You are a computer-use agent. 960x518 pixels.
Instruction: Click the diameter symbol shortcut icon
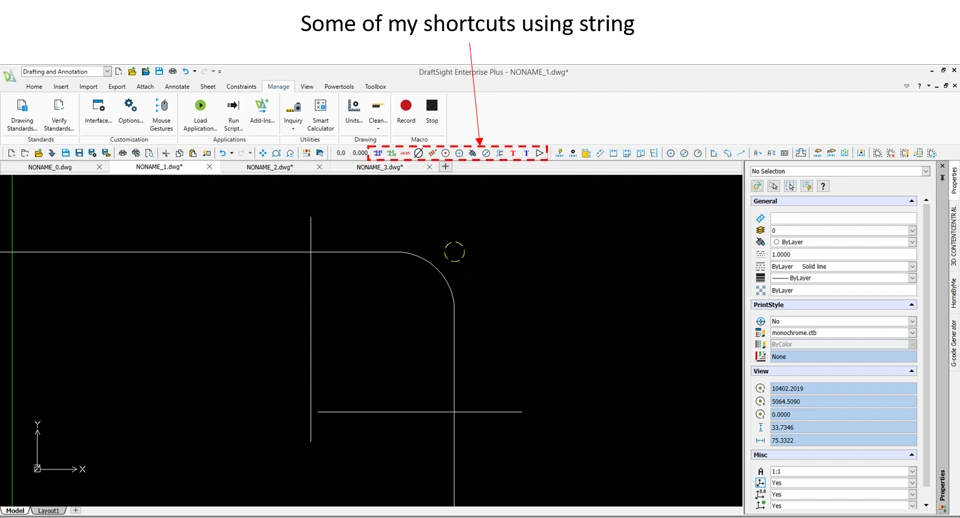(x=418, y=153)
